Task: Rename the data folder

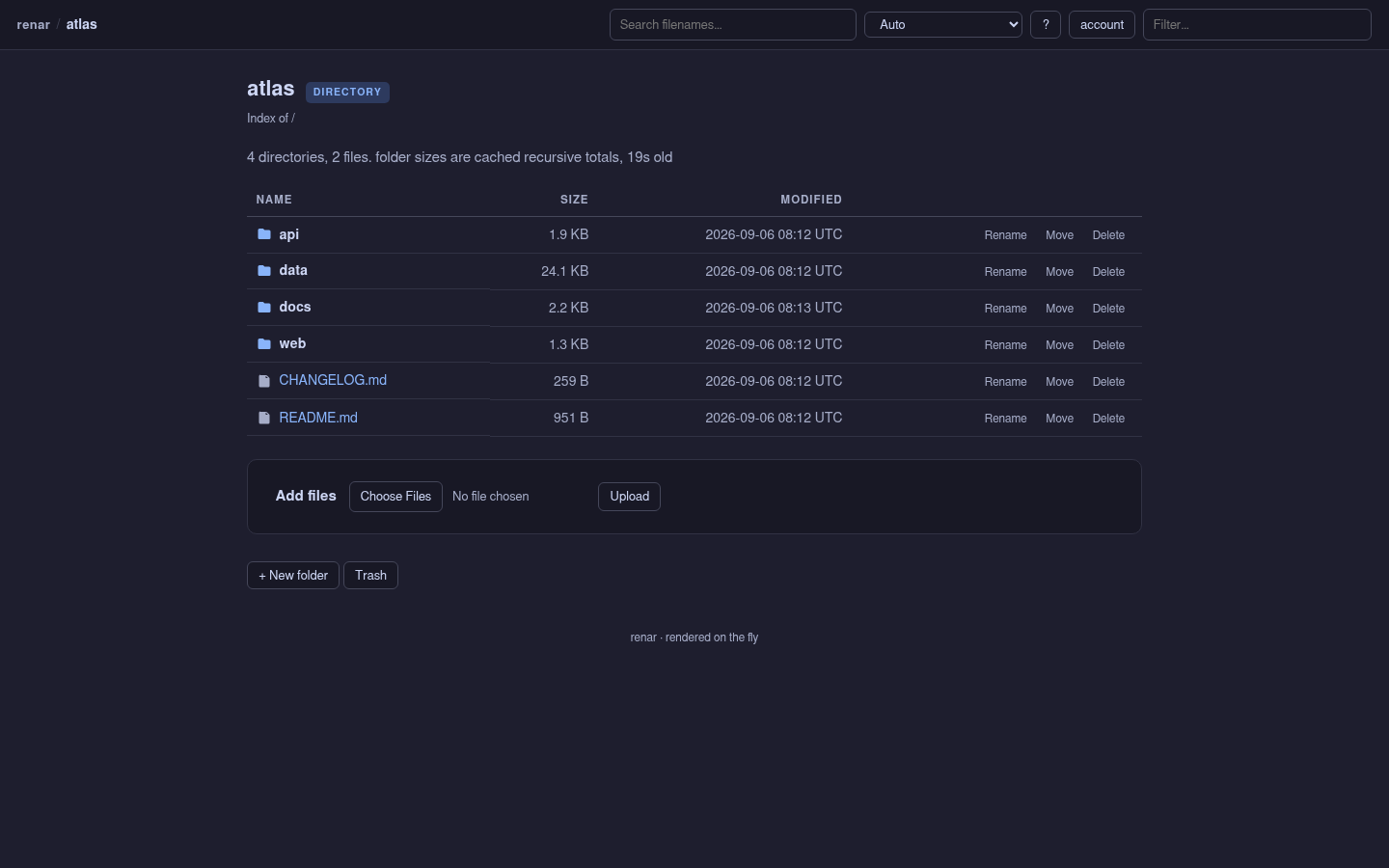Action: point(1005,272)
